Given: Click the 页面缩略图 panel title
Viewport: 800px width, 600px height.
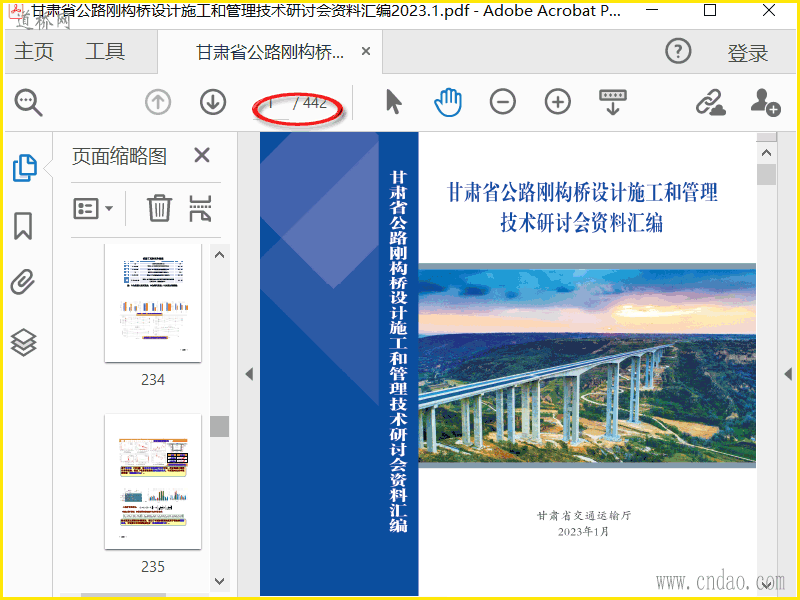Looking at the screenshot, I should click(119, 156).
